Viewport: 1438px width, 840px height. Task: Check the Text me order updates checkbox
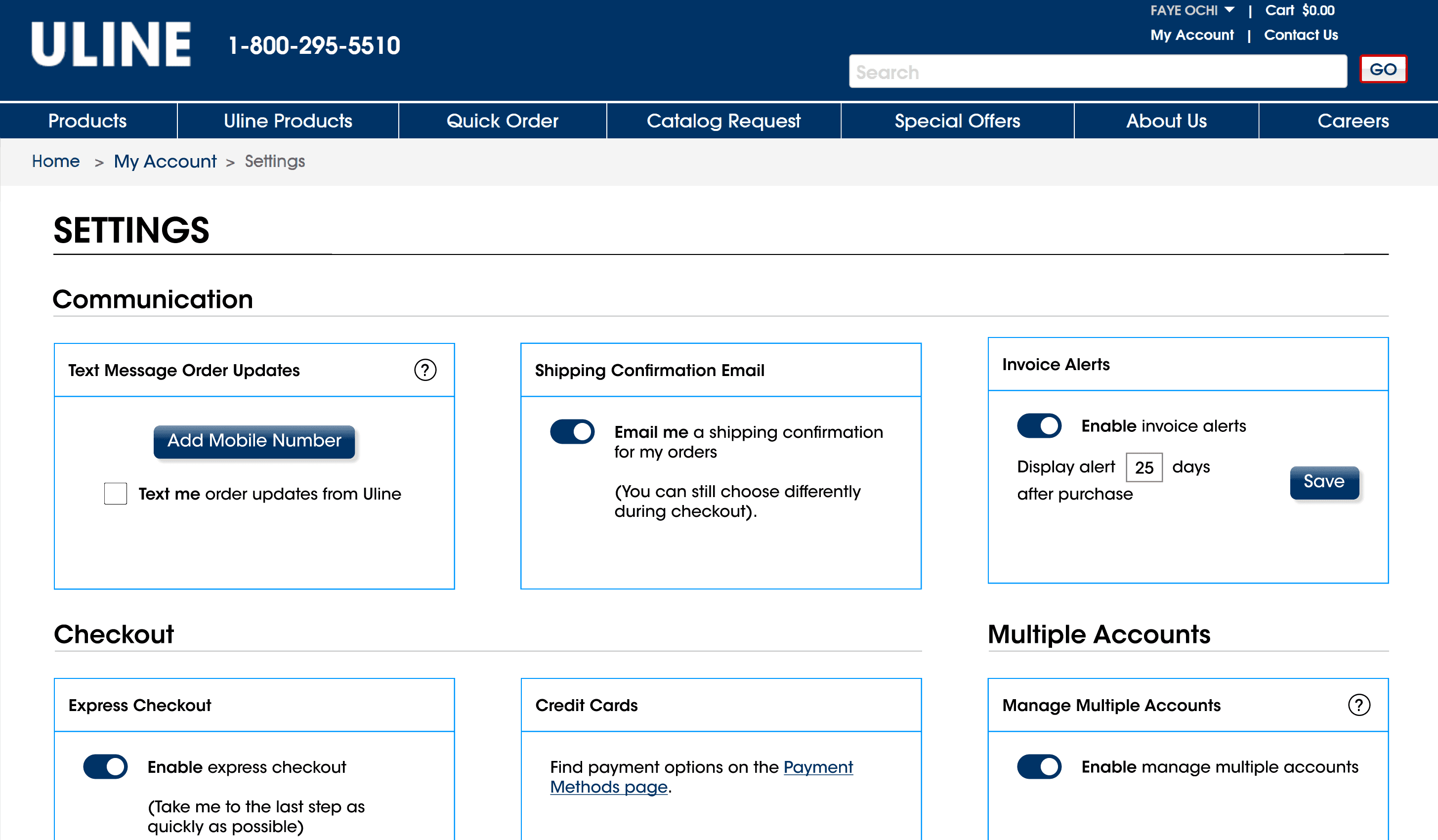click(115, 494)
